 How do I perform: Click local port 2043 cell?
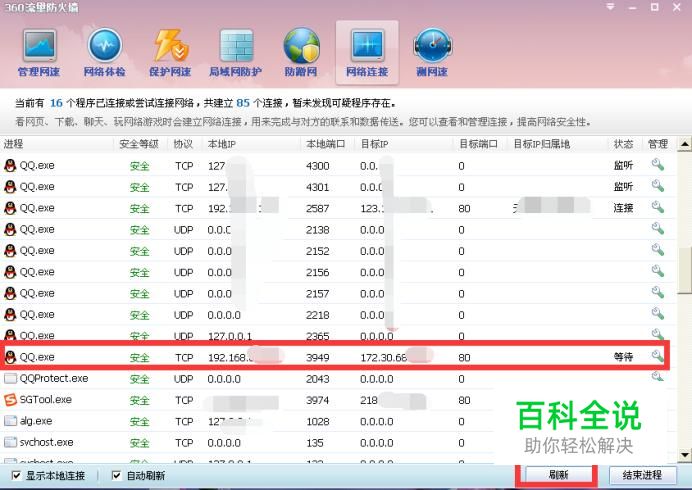pyautogui.click(x=318, y=379)
